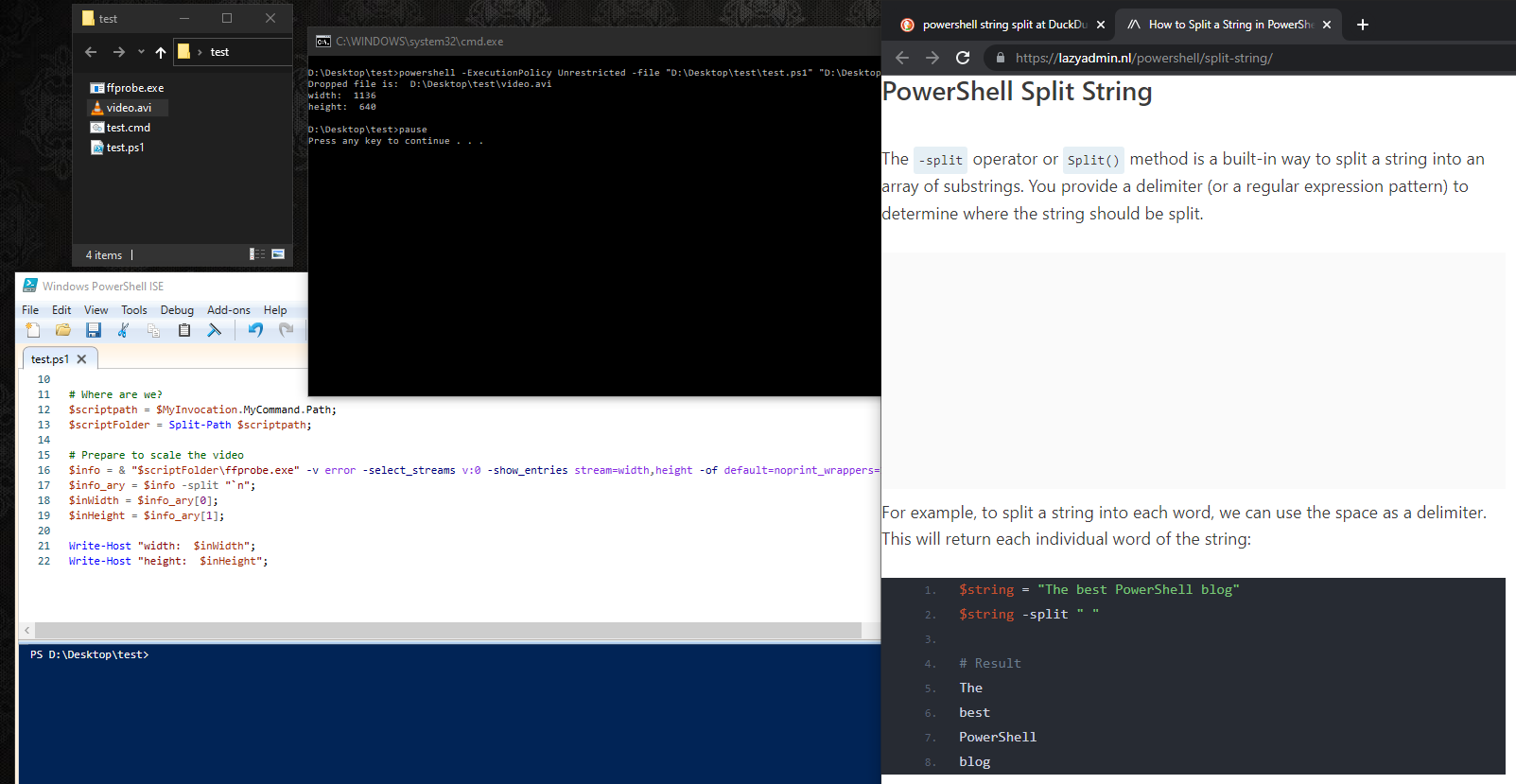The width and height of the screenshot is (1516, 784).
Task: Click the Cut scissors icon
Action: click(123, 330)
